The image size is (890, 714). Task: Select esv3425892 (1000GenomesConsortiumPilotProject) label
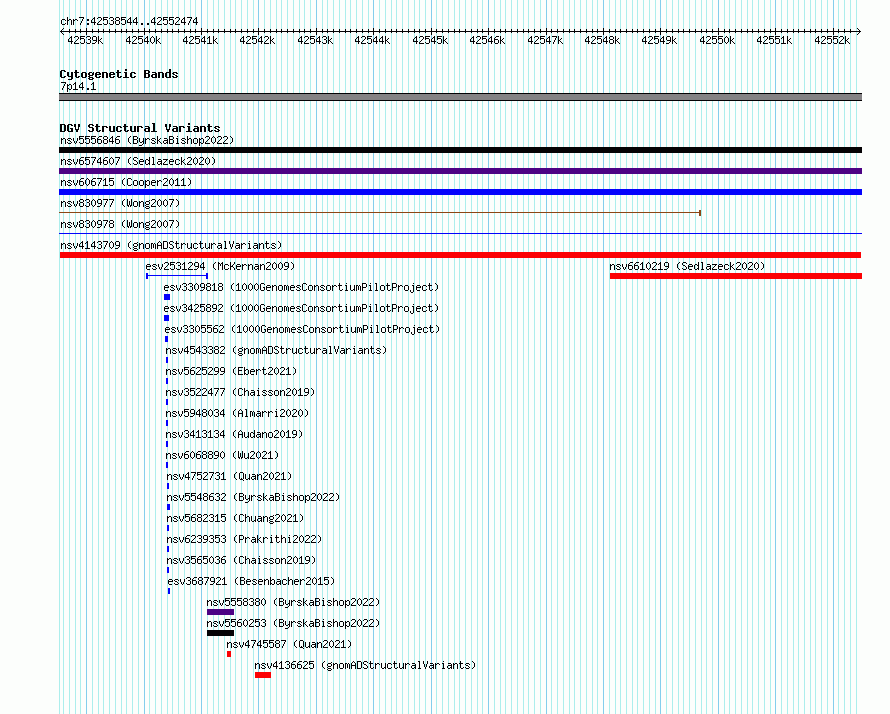(301, 308)
